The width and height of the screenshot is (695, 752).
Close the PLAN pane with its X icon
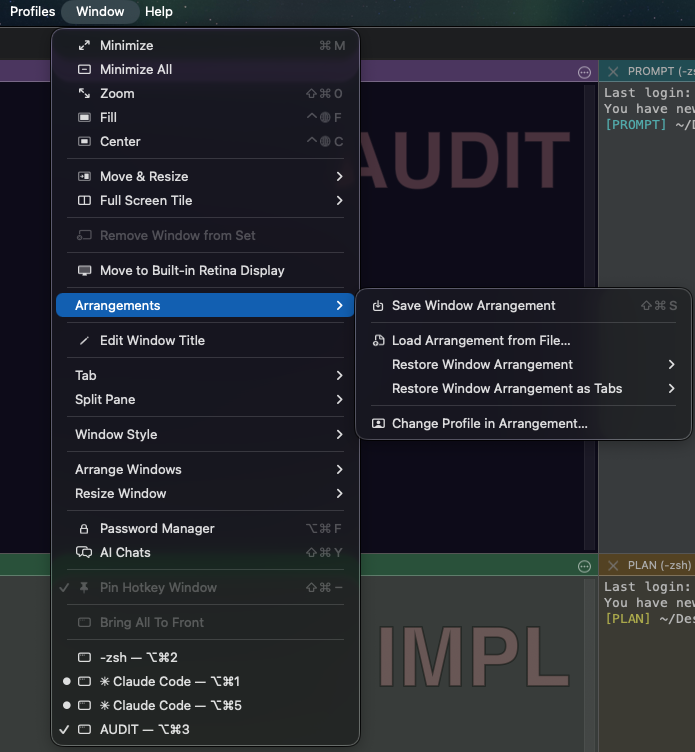pos(613,565)
